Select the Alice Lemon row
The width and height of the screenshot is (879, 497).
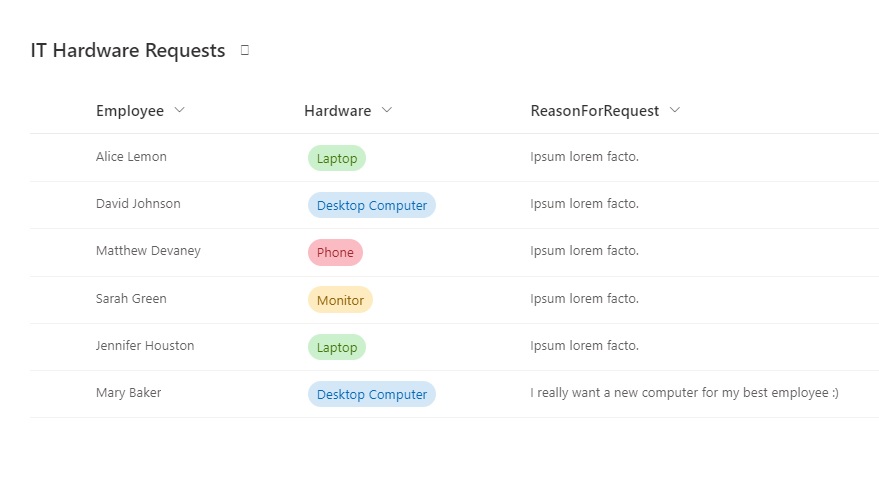click(x=454, y=157)
